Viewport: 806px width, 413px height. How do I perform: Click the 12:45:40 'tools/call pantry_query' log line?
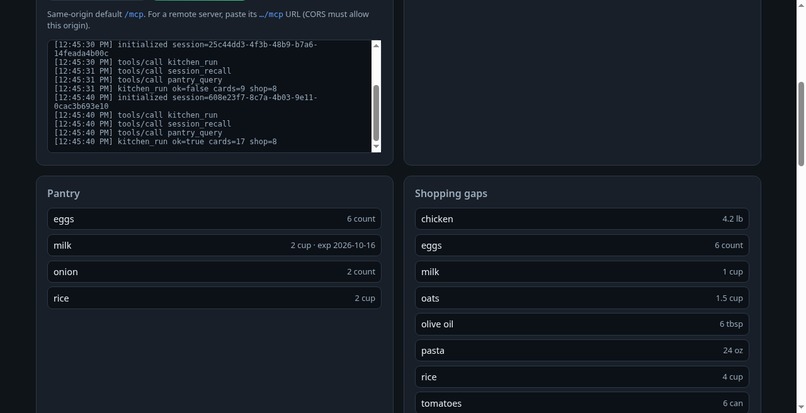pyautogui.click(x=138, y=133)
